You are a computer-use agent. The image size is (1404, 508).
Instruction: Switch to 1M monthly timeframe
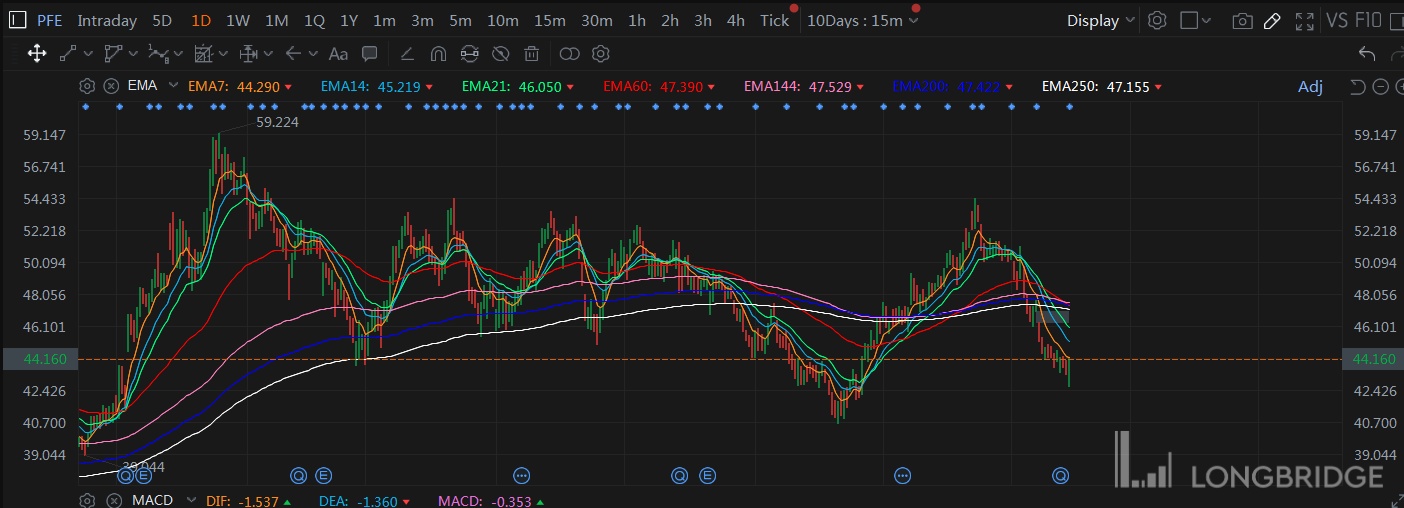click(x=277, y=20)
